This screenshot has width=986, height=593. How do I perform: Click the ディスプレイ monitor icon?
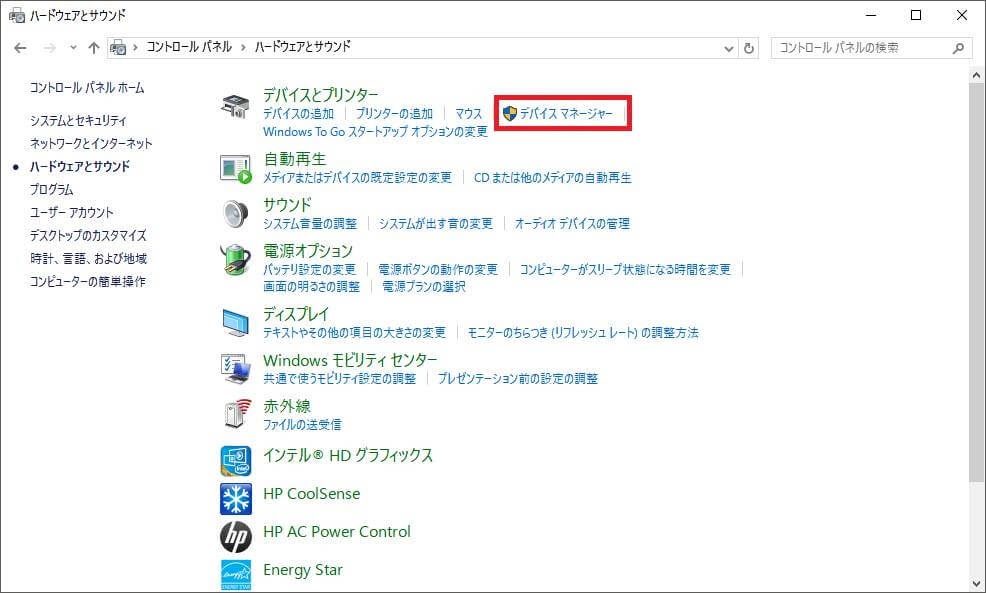coord(236,322)
